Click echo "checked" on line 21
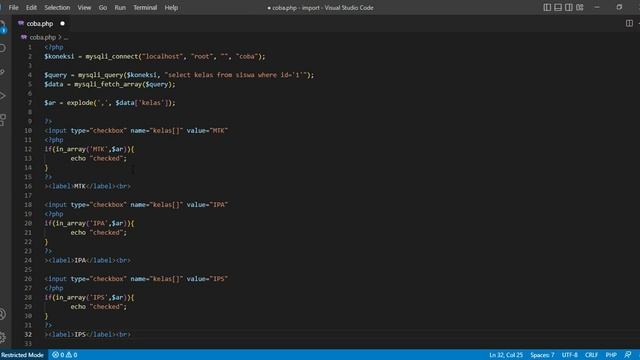640x360 pixels. pos(98,233)
